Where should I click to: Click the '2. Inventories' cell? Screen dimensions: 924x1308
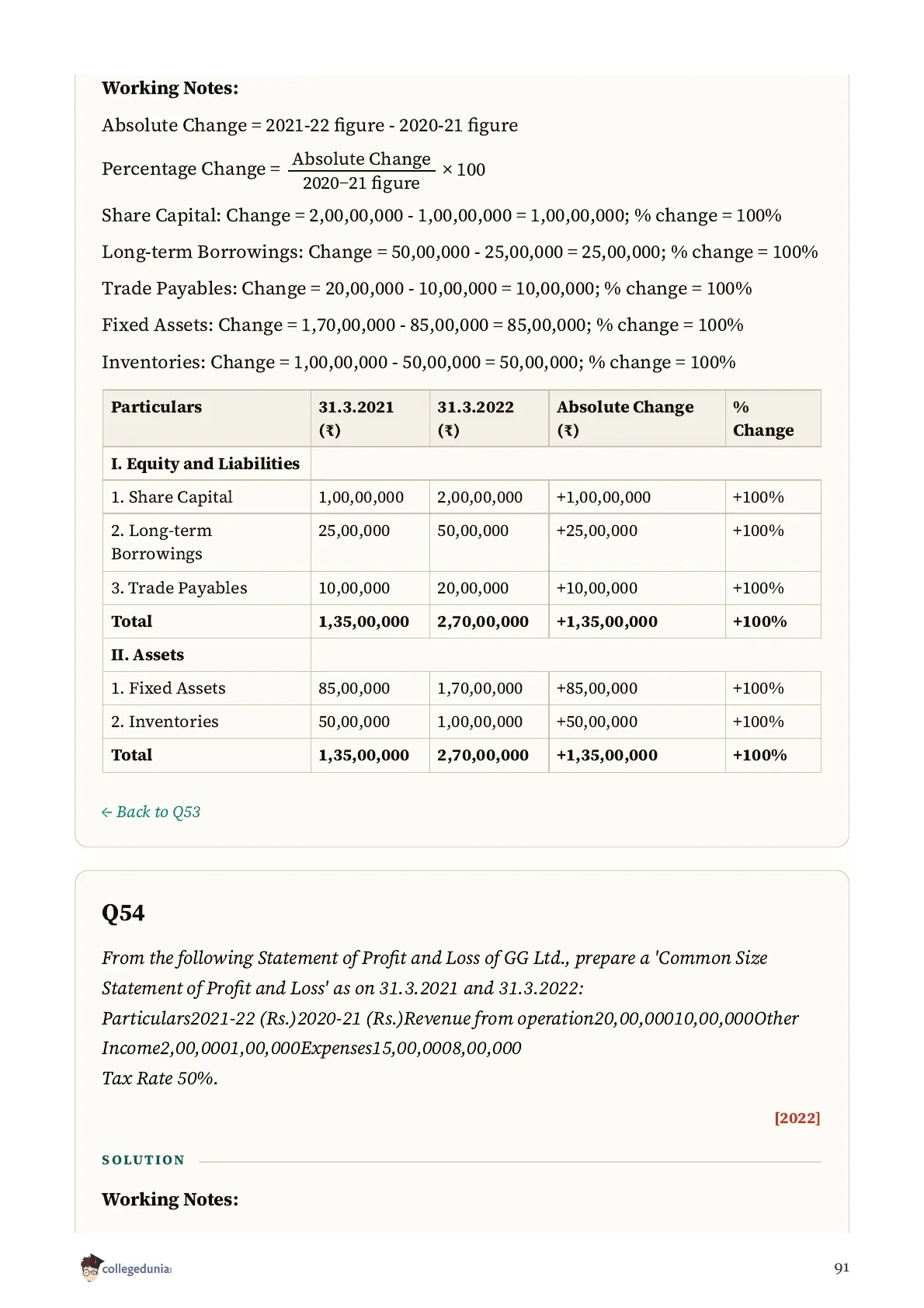[207, 722]
